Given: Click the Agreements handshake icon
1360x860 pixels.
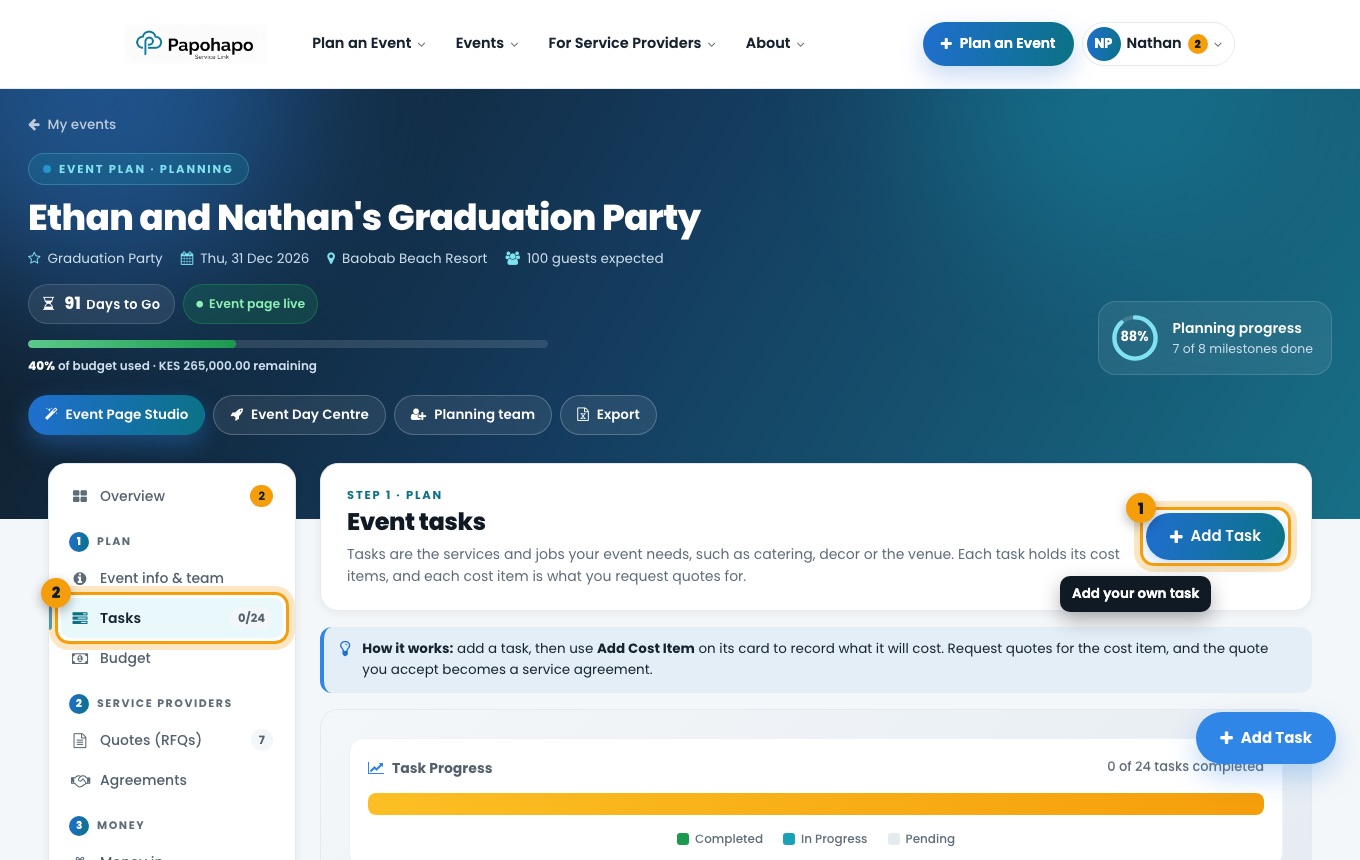Looking at the screenshot, I should [x=80, y=780].
